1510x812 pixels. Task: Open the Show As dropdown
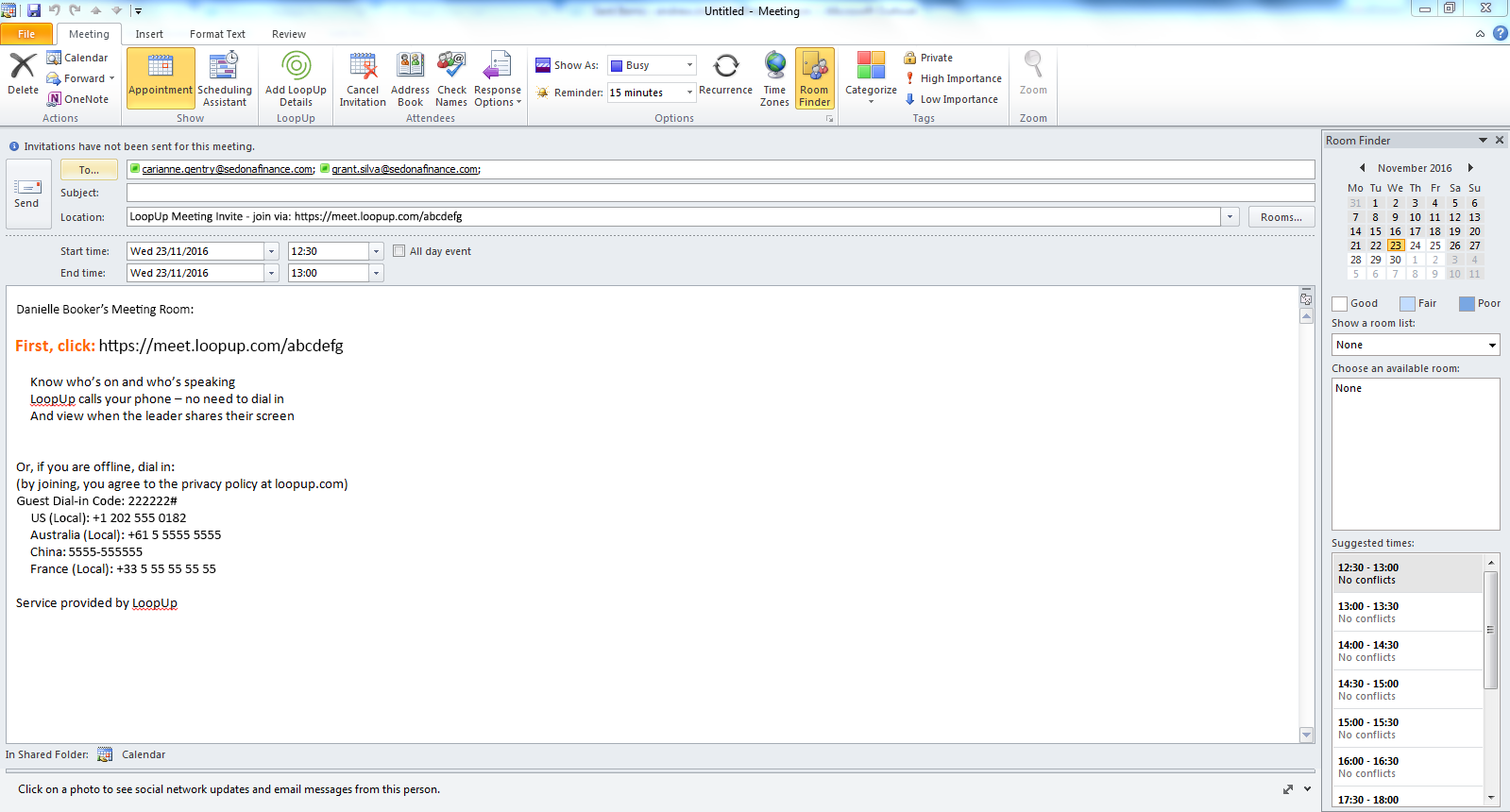(689, 65)
